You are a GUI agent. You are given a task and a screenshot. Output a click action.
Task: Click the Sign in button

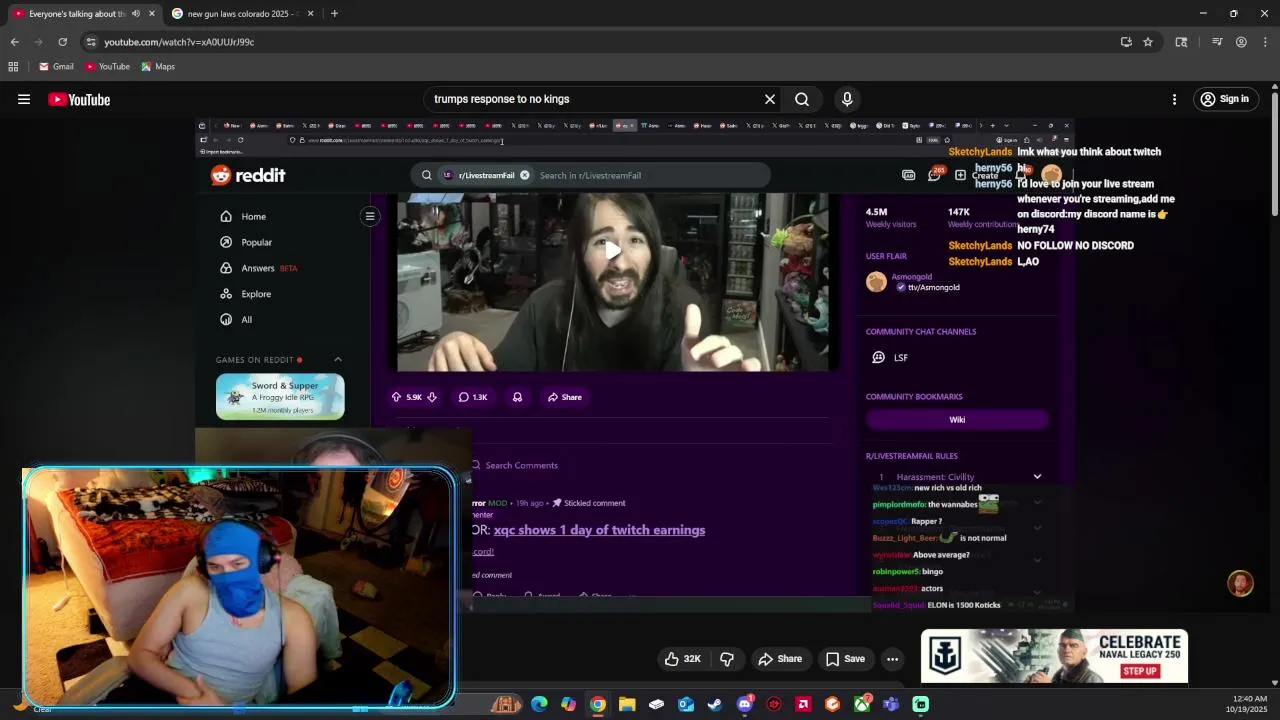[x=1225, y=99]
